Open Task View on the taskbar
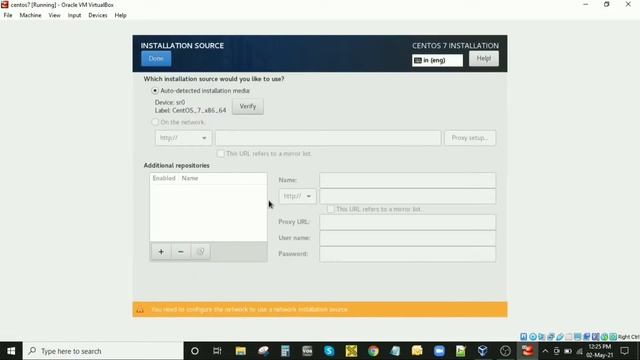The height and width of the screenshot is (360, 640). pyautogui.click(x=217, y=351)
